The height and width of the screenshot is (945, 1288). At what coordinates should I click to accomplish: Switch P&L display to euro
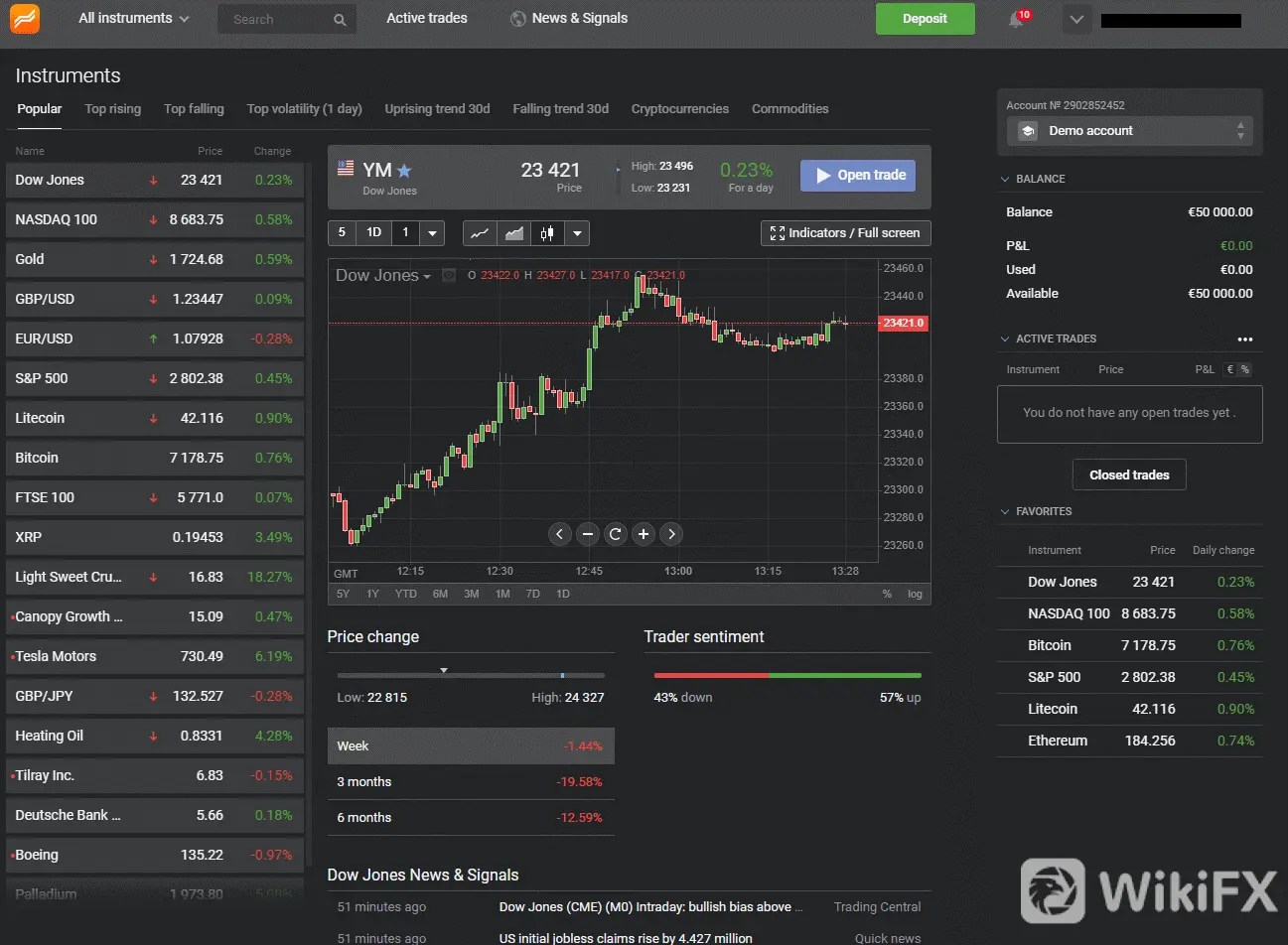[1229, 369]
